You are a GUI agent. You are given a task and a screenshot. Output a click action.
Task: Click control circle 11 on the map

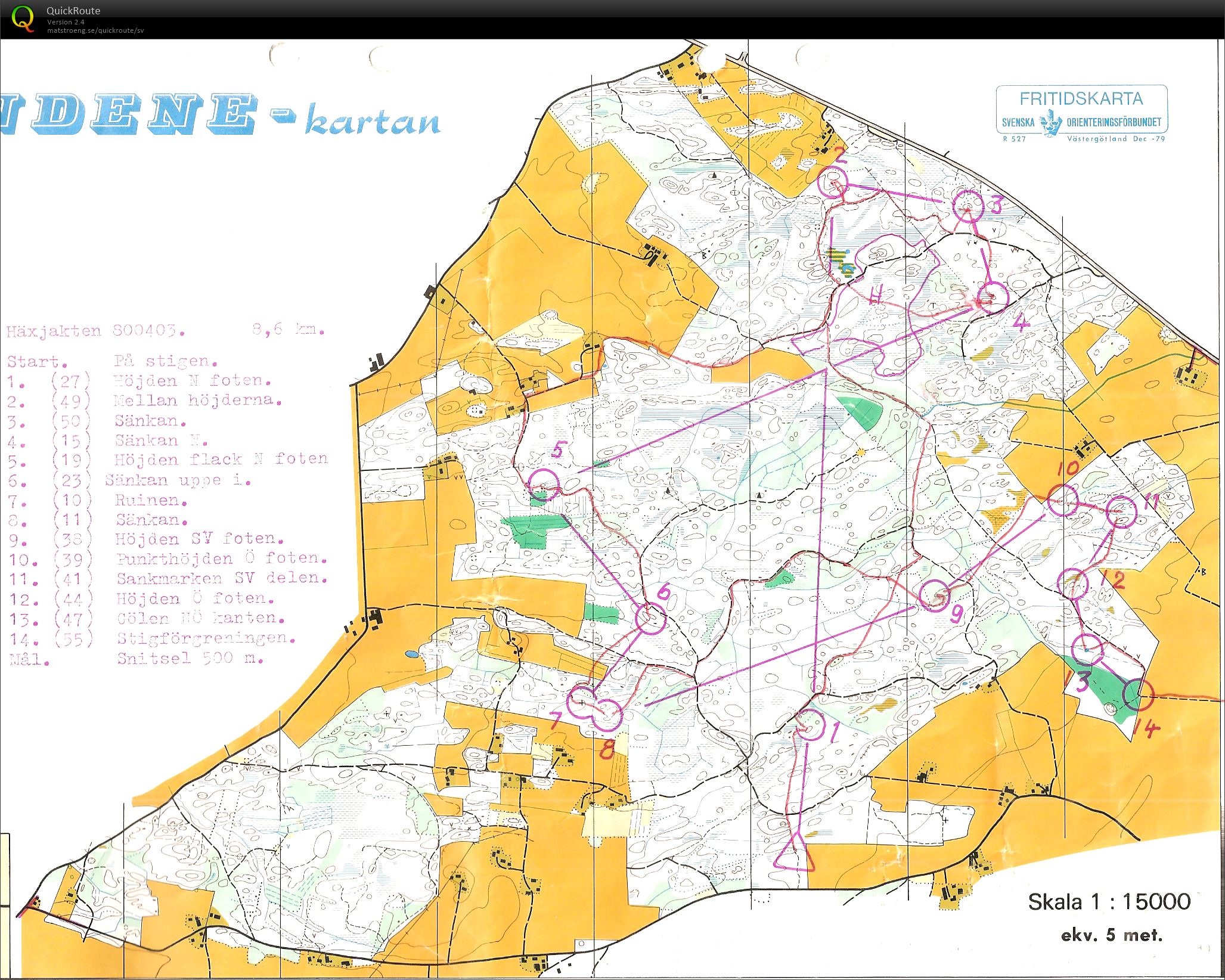[1121, 511]
